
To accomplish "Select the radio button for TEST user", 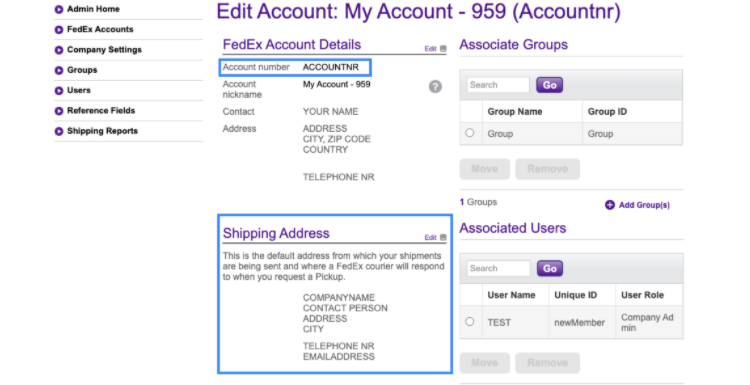I will click(x=470, y=321).
